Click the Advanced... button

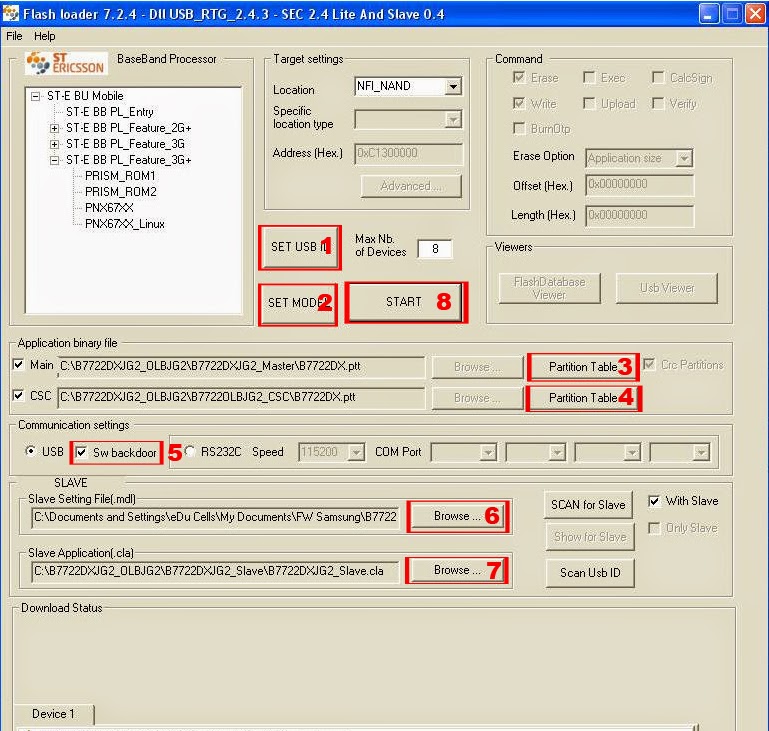click(411, 186)
